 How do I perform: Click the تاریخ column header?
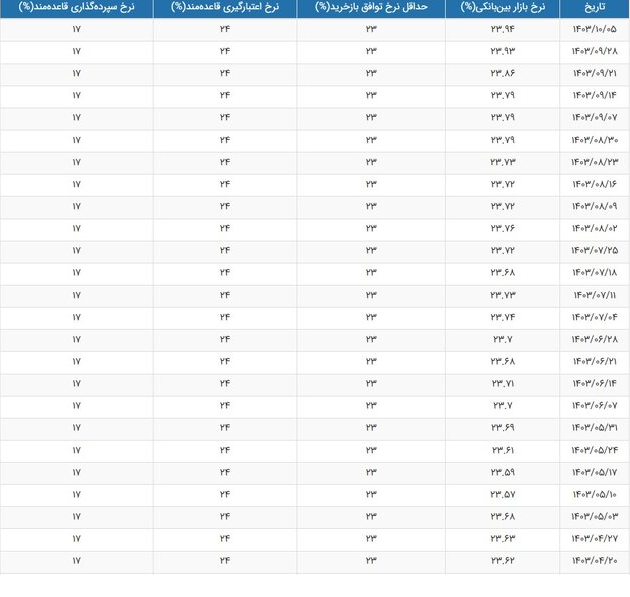pos(594,7)
